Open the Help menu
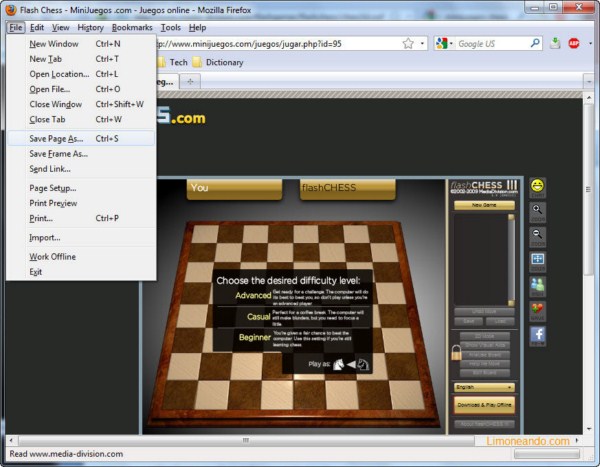The width and height of the screenshot is (600, 467). pos(197,28)
